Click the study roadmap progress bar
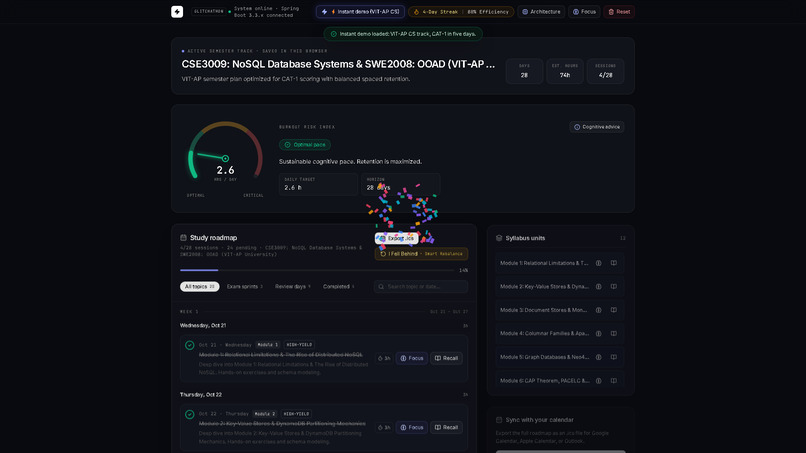The width and height of the screenshot is (806, 453). pyautogui.click(x=317, y=270)
